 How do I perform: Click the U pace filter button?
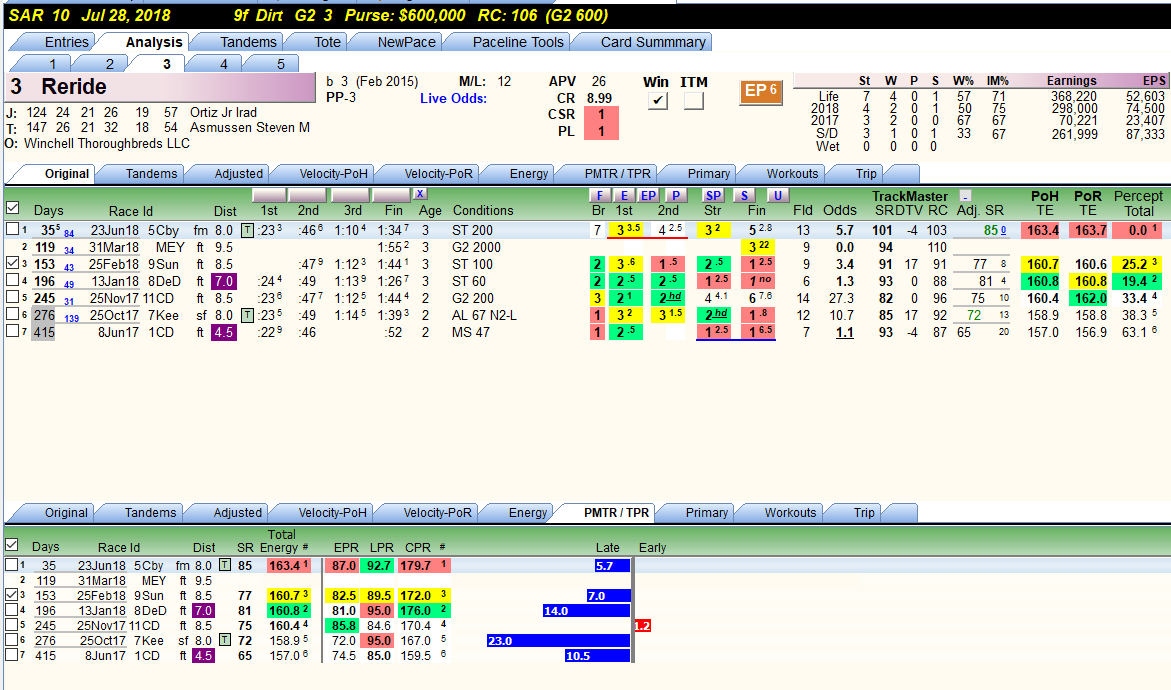pyautogui.click(x=777, y=196)
